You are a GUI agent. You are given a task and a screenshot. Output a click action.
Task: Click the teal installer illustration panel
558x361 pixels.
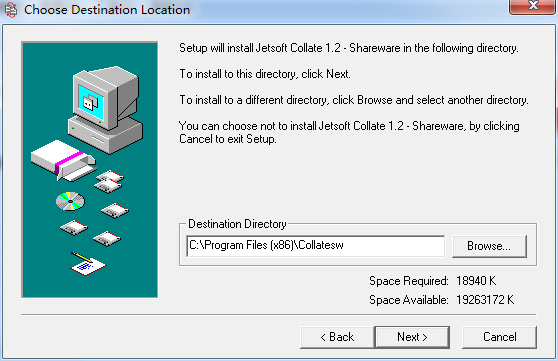(89, 169)
